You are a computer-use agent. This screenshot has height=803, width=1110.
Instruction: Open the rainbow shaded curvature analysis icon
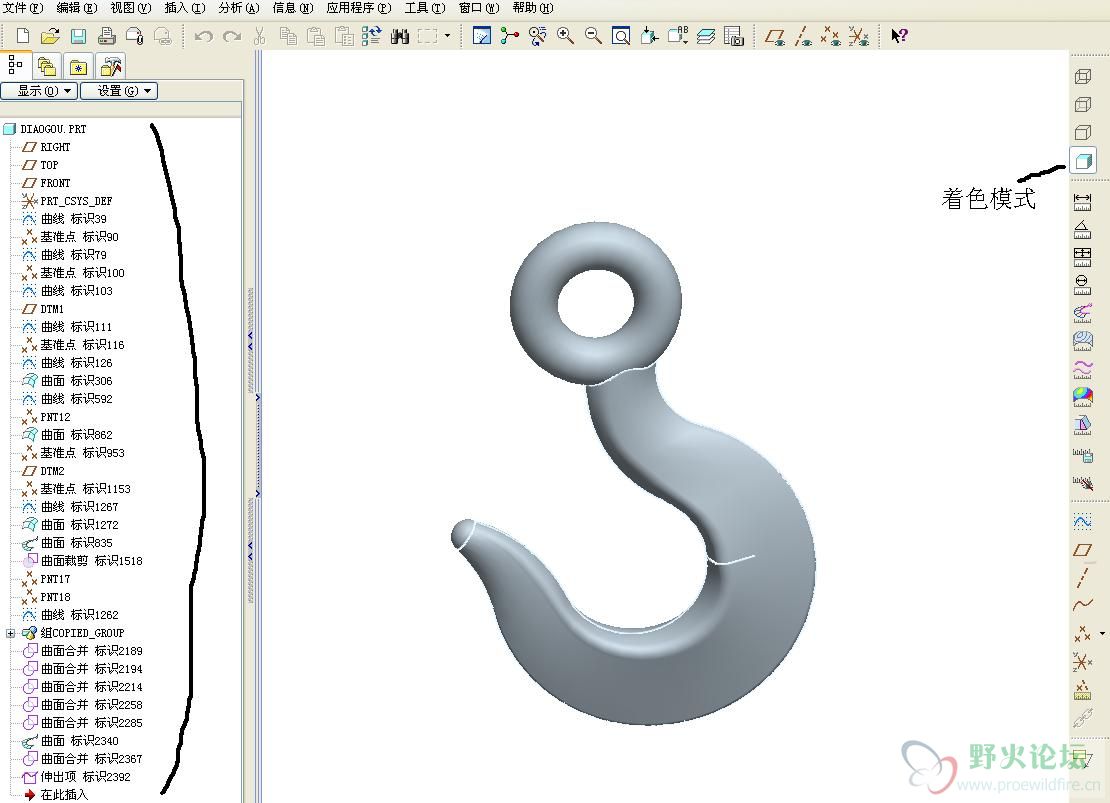[1082, 396]
